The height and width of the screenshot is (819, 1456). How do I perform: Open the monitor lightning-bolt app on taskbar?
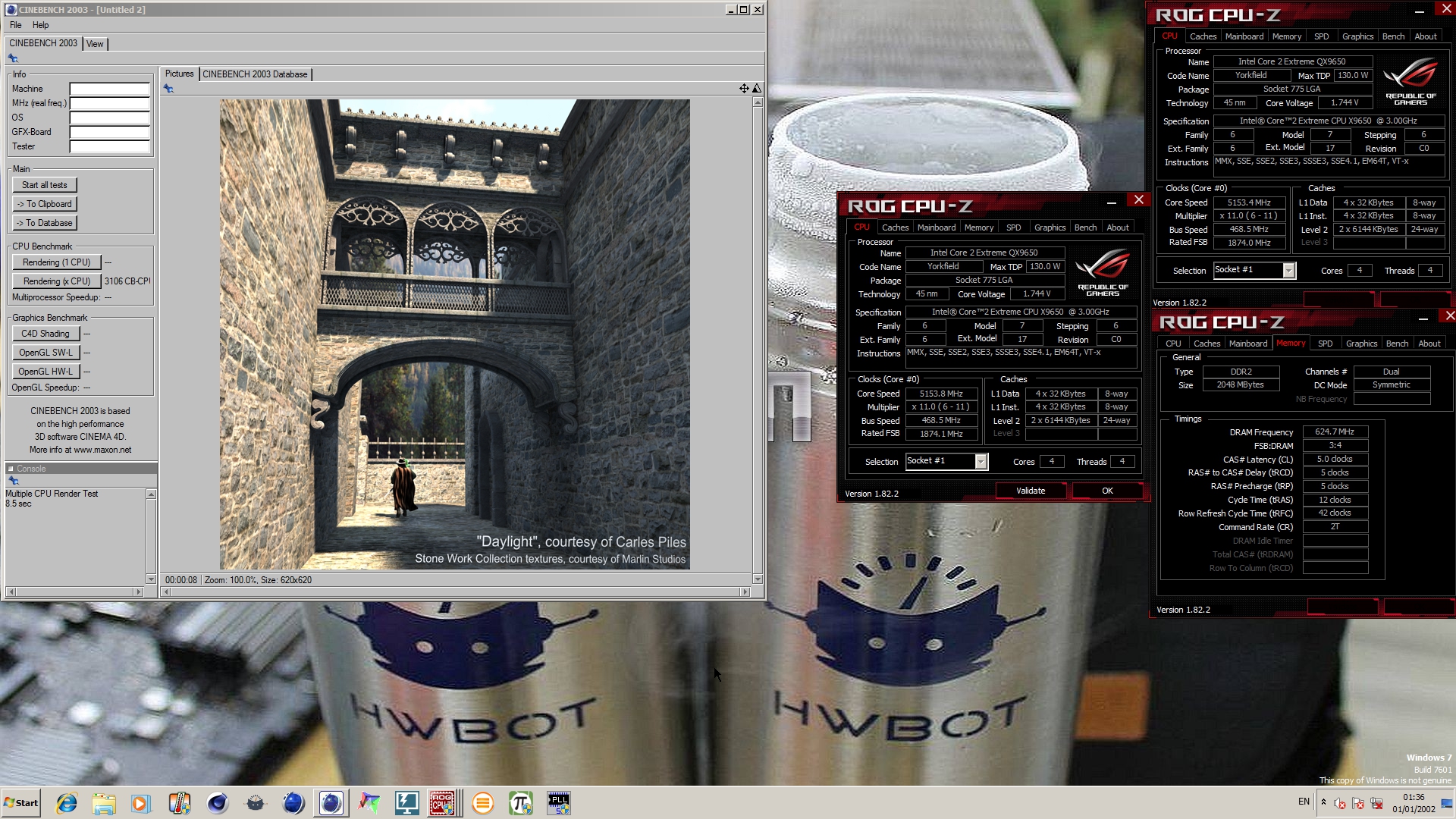click(407, 803)
